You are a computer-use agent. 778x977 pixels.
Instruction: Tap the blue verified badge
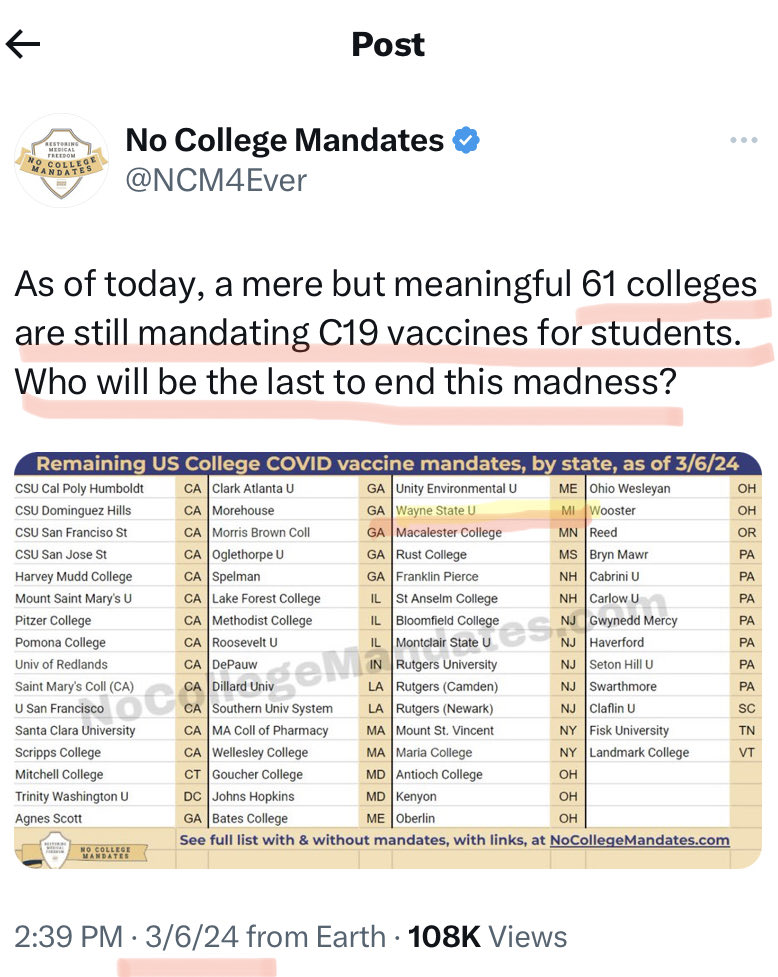466,141
